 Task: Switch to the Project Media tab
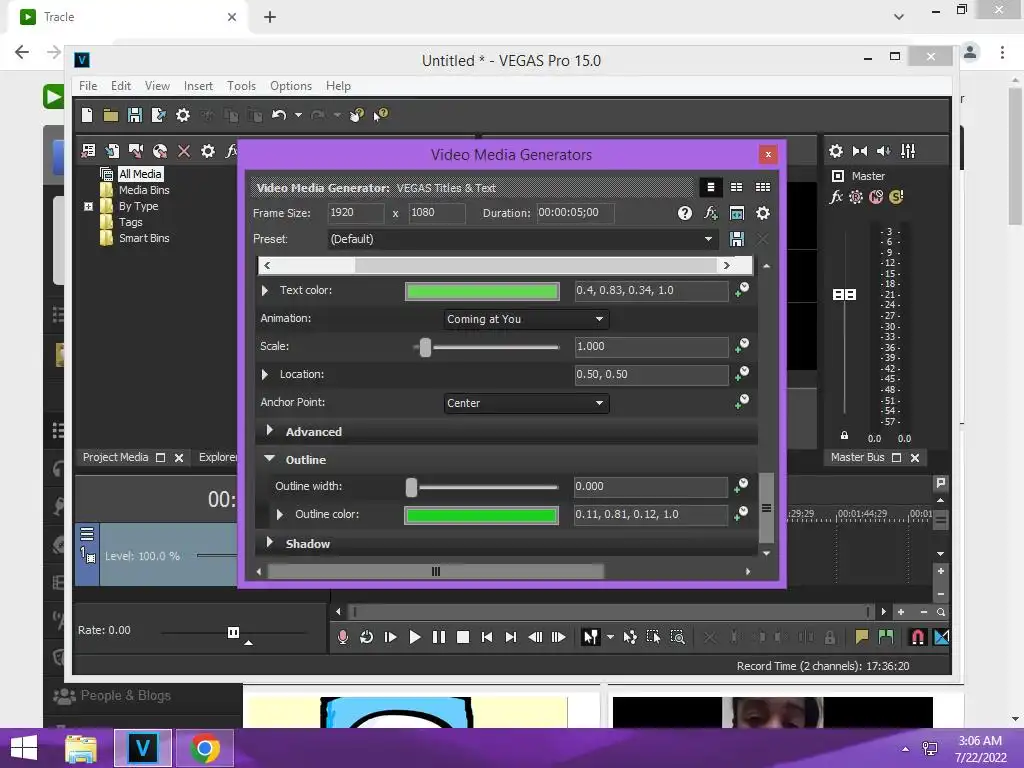pyautogui.click(x=116, y=457)
